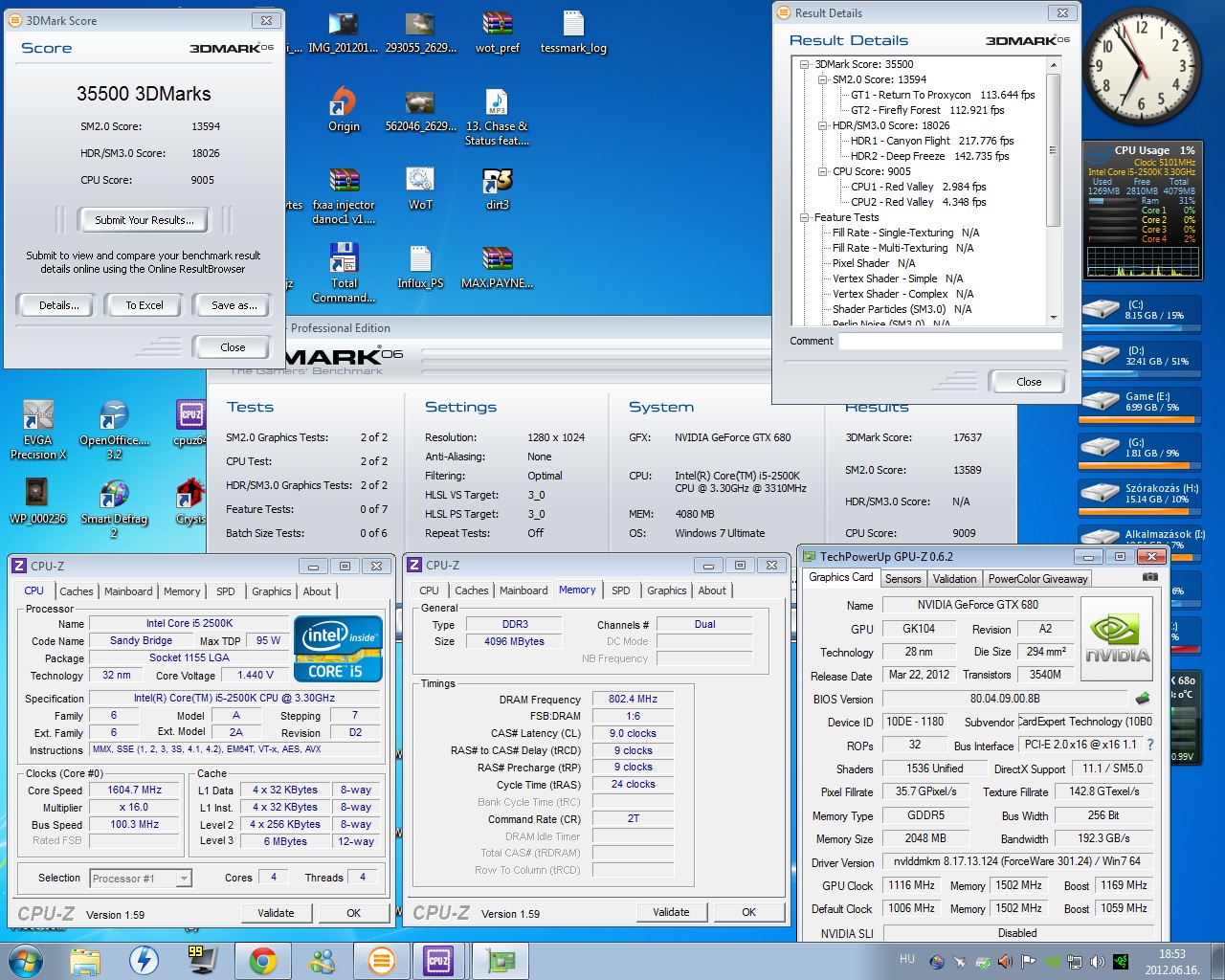Click the To Excel button
The width and height of the screenshot is (1225, 980).
[145, 305]
